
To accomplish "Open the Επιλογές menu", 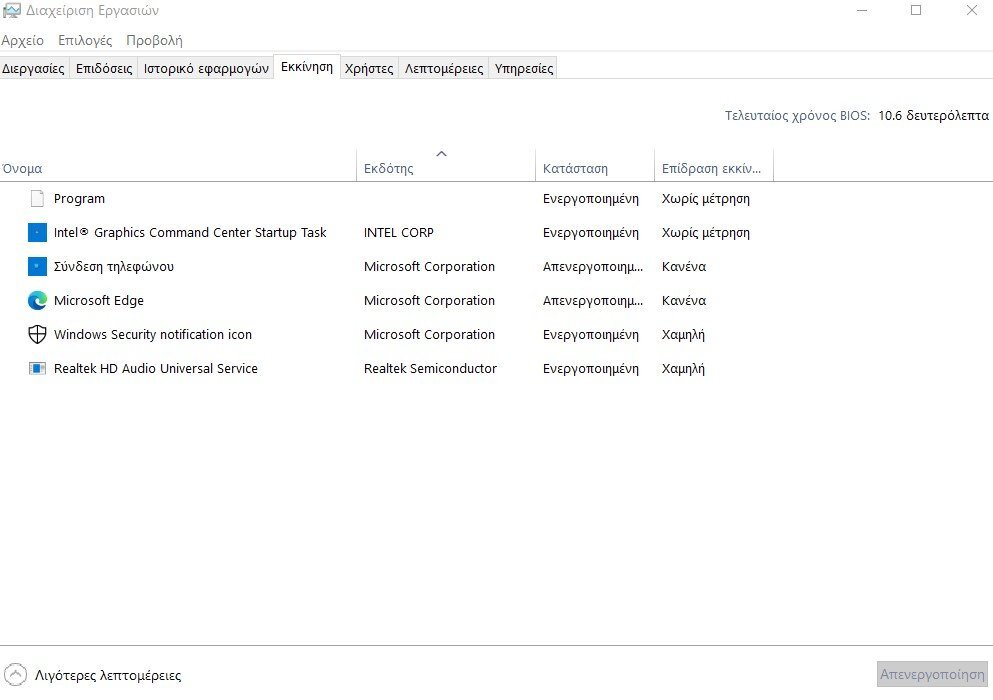I will click(85, 41).
